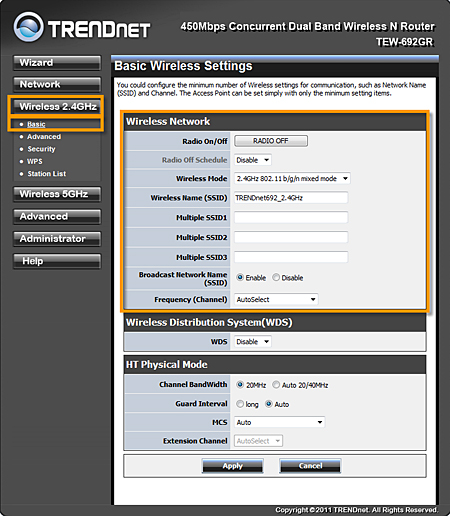Image resolution: width=450 pixels, height=516 pixels.
Task: Click the Cancel button
Action: point(310,466)
